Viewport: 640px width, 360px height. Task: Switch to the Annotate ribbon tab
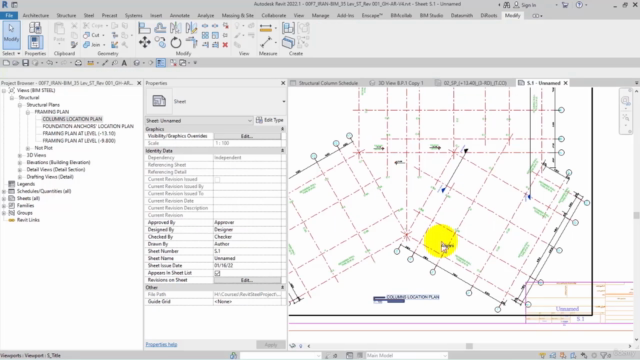(x=180, y=16)
